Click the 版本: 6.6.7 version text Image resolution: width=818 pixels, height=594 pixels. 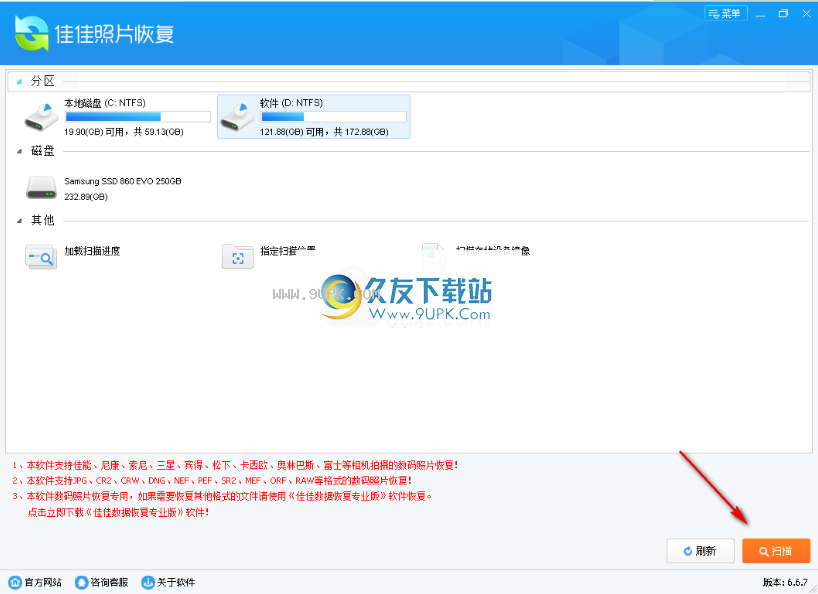(x=785, y=582)
